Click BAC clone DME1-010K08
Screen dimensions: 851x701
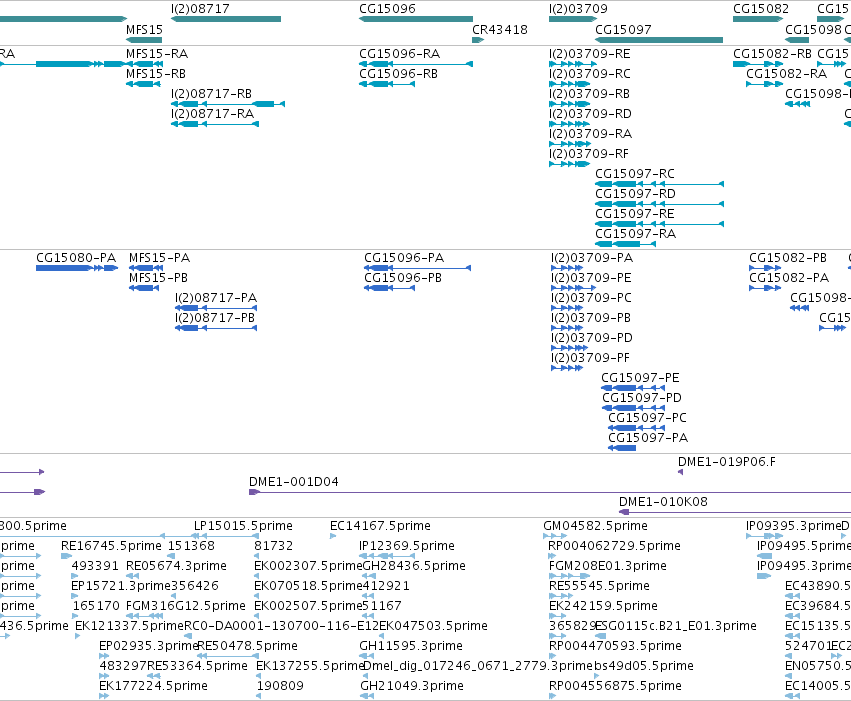pyautogui.click(x=664, y=502)
